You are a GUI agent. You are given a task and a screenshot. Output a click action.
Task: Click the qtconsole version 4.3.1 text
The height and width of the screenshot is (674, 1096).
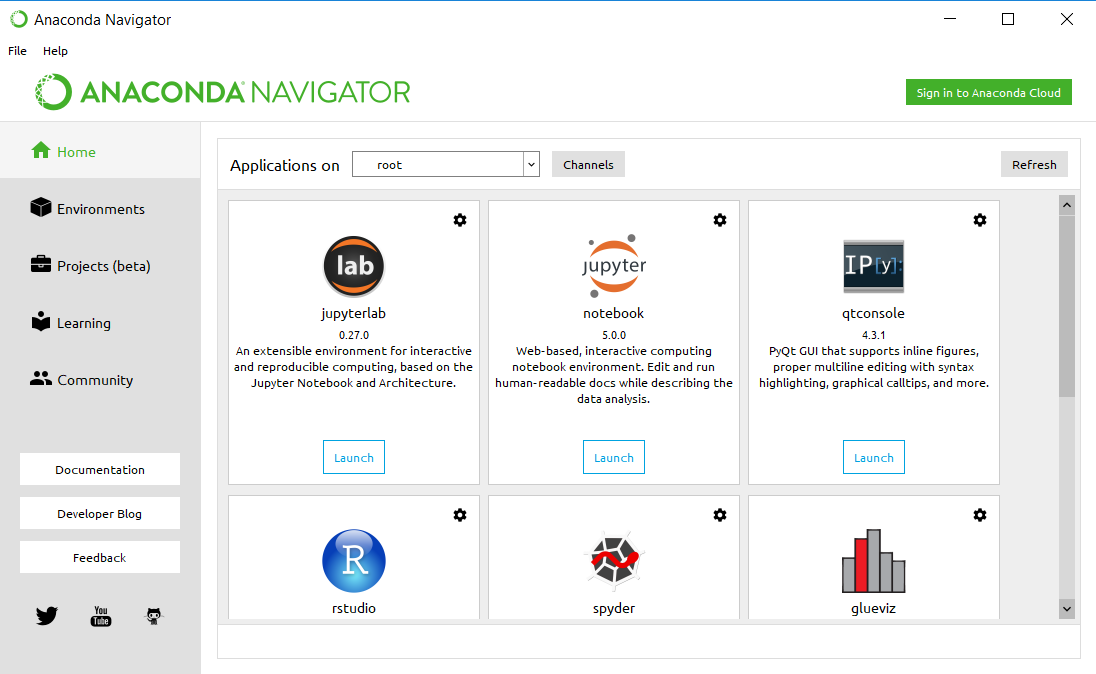[x=874, y=335]
